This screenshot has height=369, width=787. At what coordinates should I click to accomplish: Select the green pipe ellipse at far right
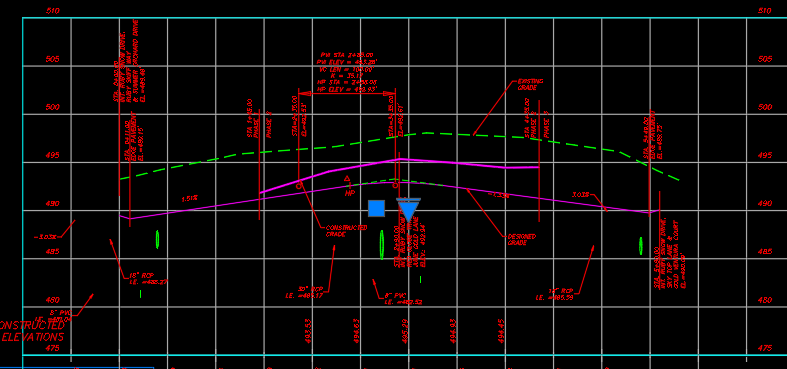641,246
